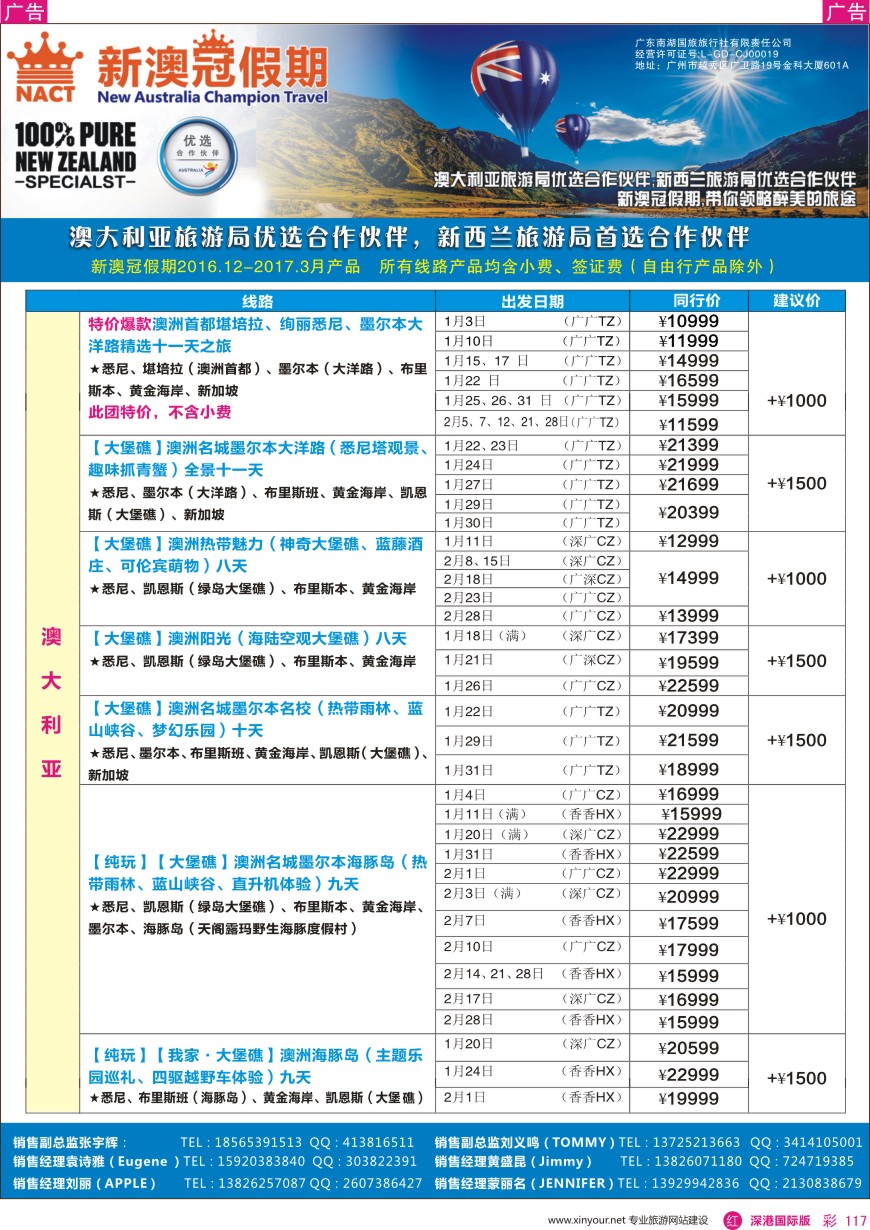Click the 澳洲阳光 eight-day route title
This screenshot has width=870, height=1230.
[x=248, y=638]
